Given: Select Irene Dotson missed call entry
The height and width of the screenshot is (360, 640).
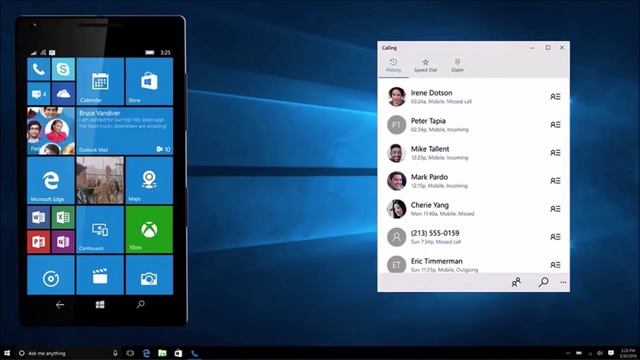Looking at the screenshot, I should [473, 97].
